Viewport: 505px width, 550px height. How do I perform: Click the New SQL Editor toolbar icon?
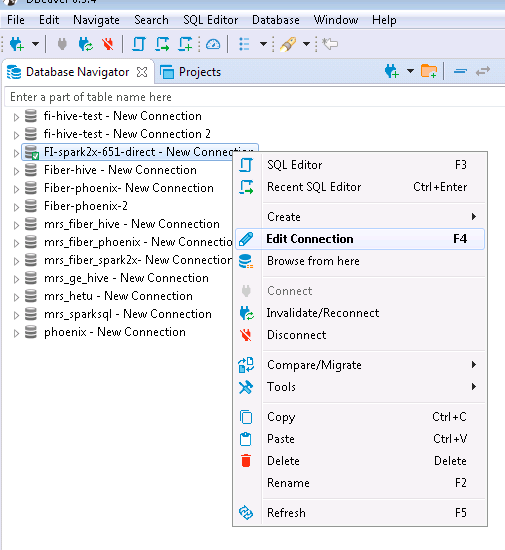[x=186, y=44]
